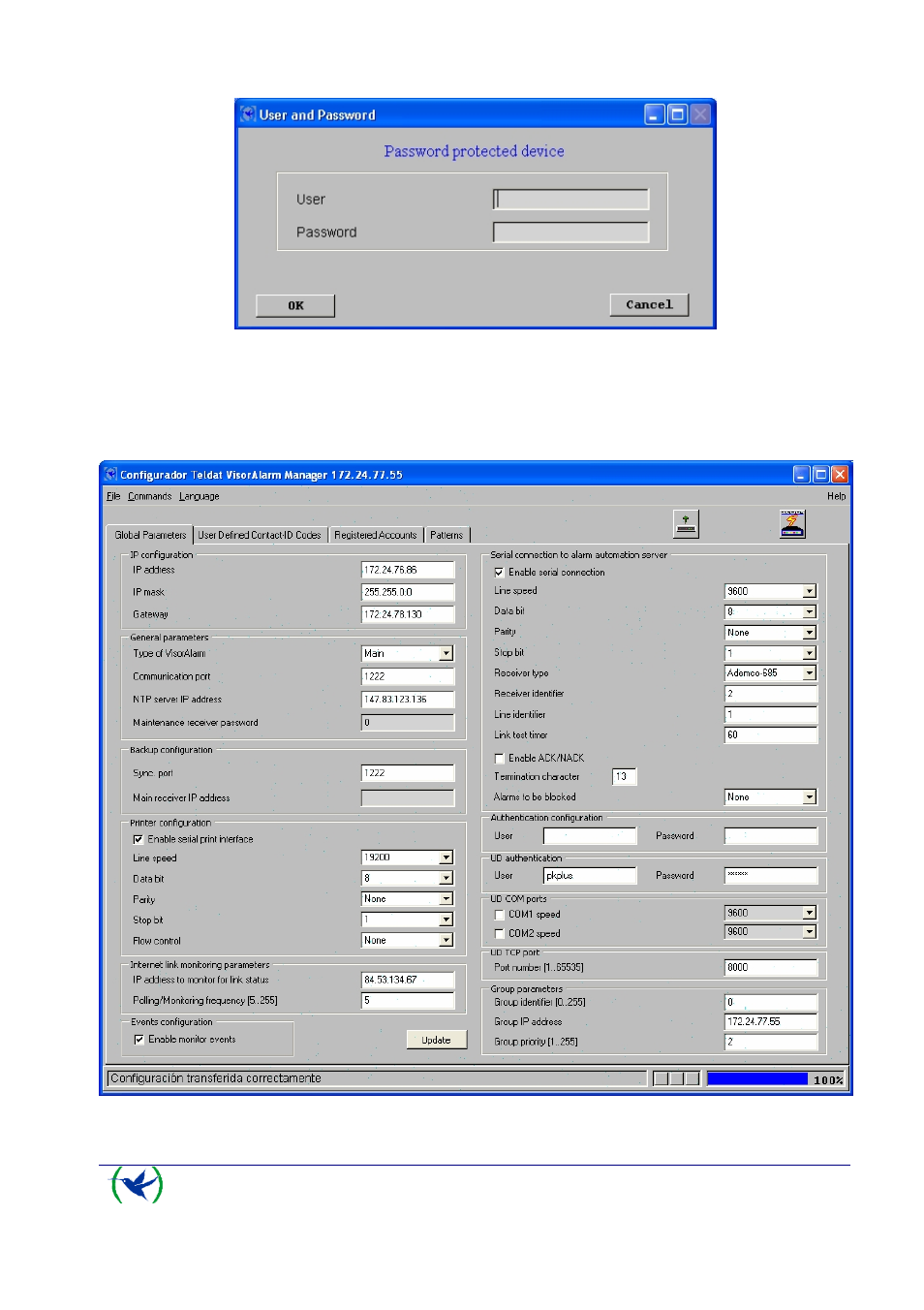Click the UD TCP Port number field
Image resolution: width=924 pixels, height=1310 pixels.
coord(771,967)
